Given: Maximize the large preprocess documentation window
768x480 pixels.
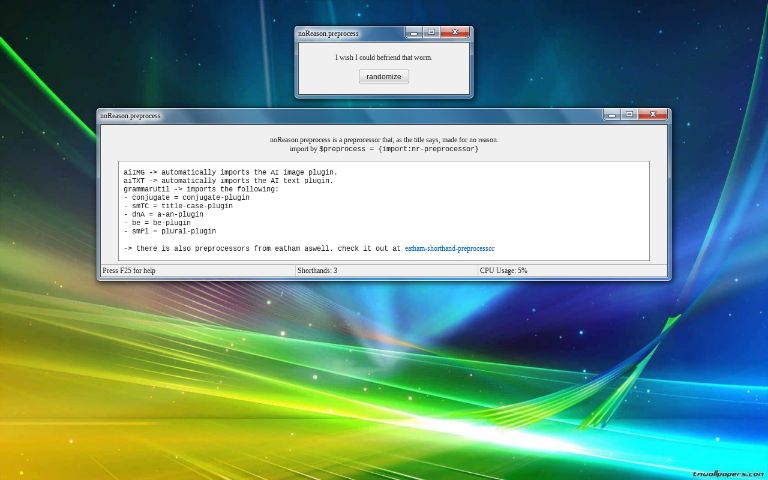Looking at the screenshot, I should point(628,115).
